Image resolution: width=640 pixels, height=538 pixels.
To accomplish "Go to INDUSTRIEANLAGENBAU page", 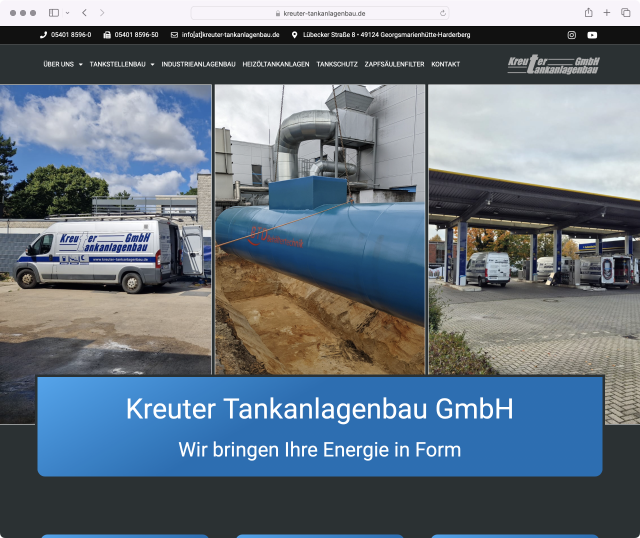I will click(x=198, y=64).
